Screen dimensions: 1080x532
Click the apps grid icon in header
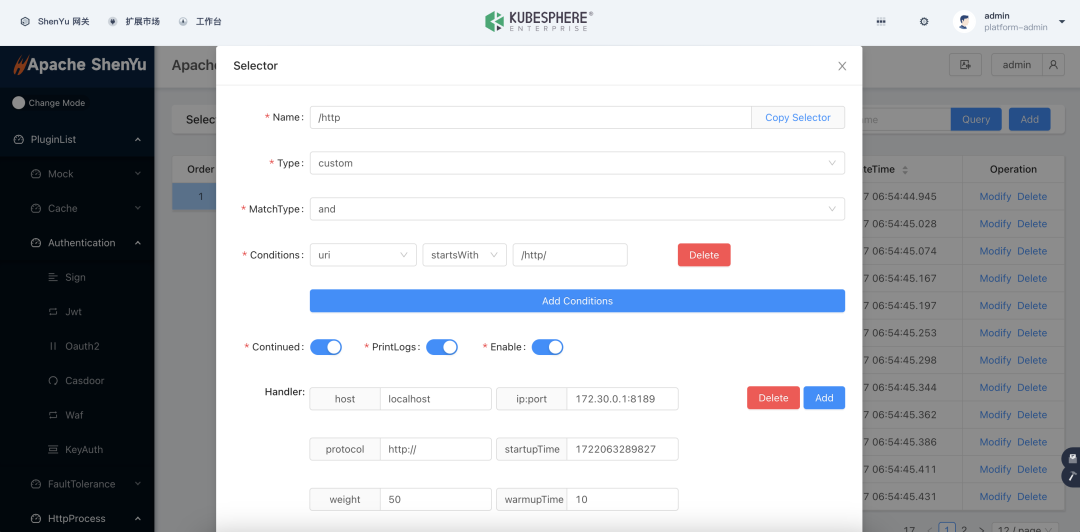pos(881,21)
